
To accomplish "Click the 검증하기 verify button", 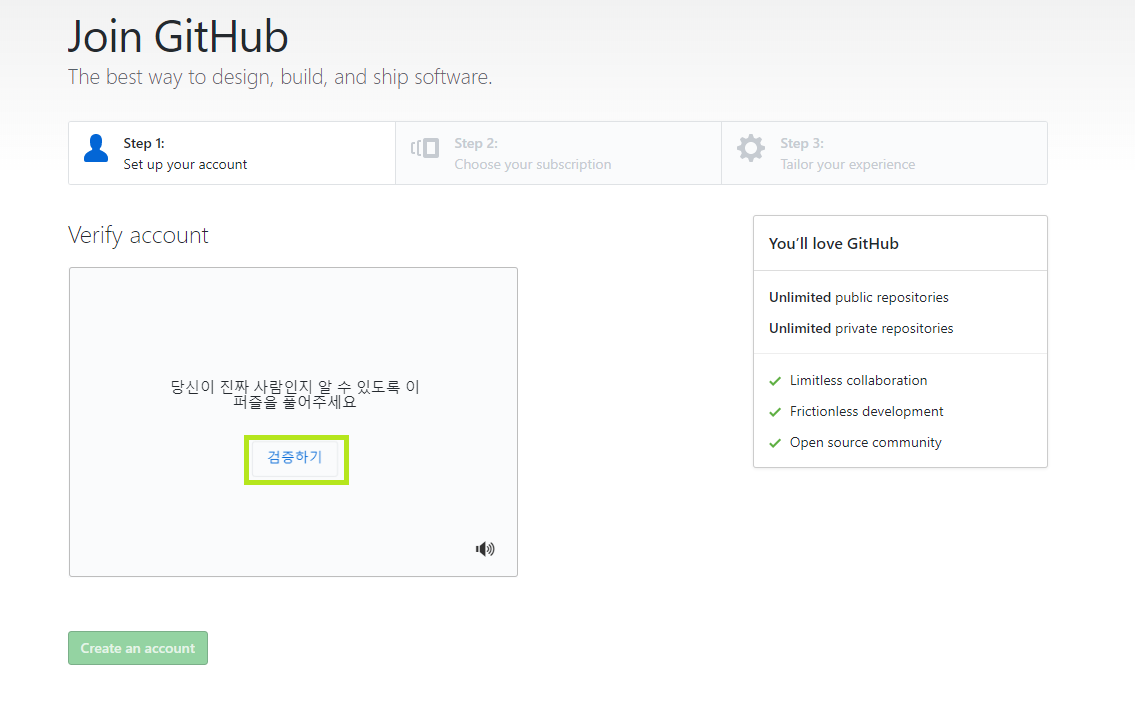I will point(295,459).
